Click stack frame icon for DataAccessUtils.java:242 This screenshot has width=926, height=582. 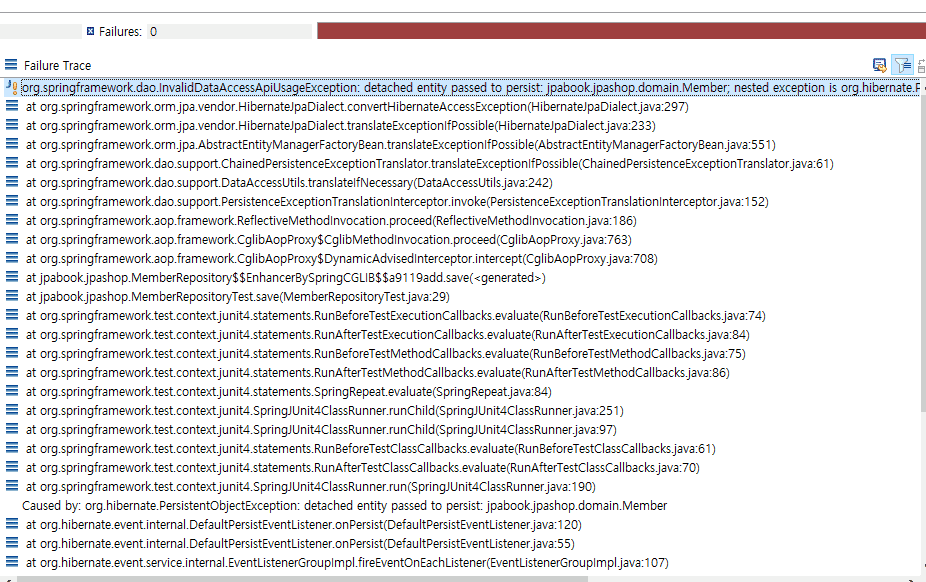click(12, 182)
